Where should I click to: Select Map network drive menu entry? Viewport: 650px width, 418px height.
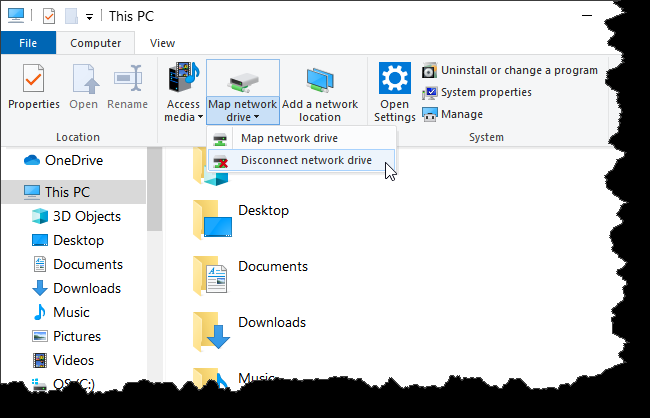301,138
